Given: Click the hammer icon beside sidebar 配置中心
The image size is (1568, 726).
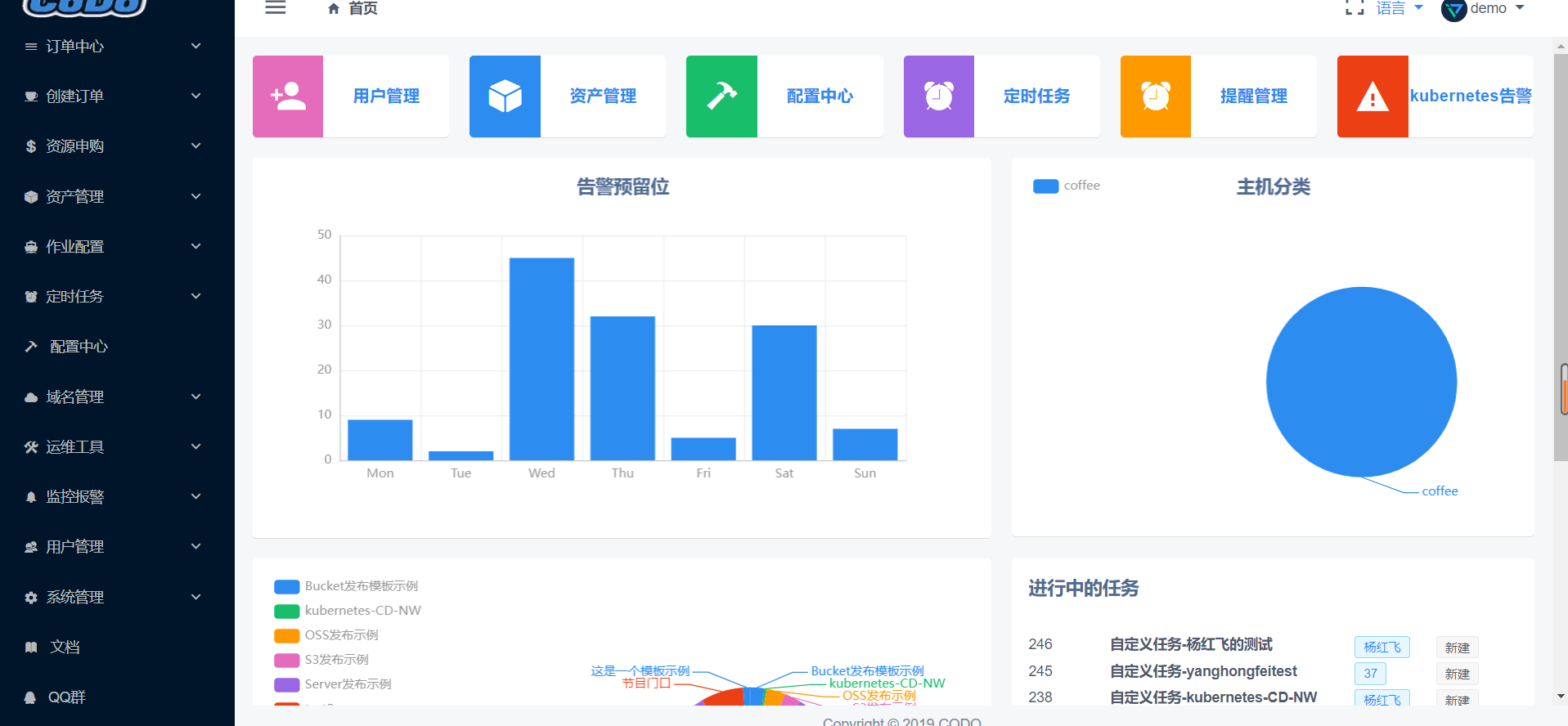Looking at the screenshot, I should tap(31, 347).
